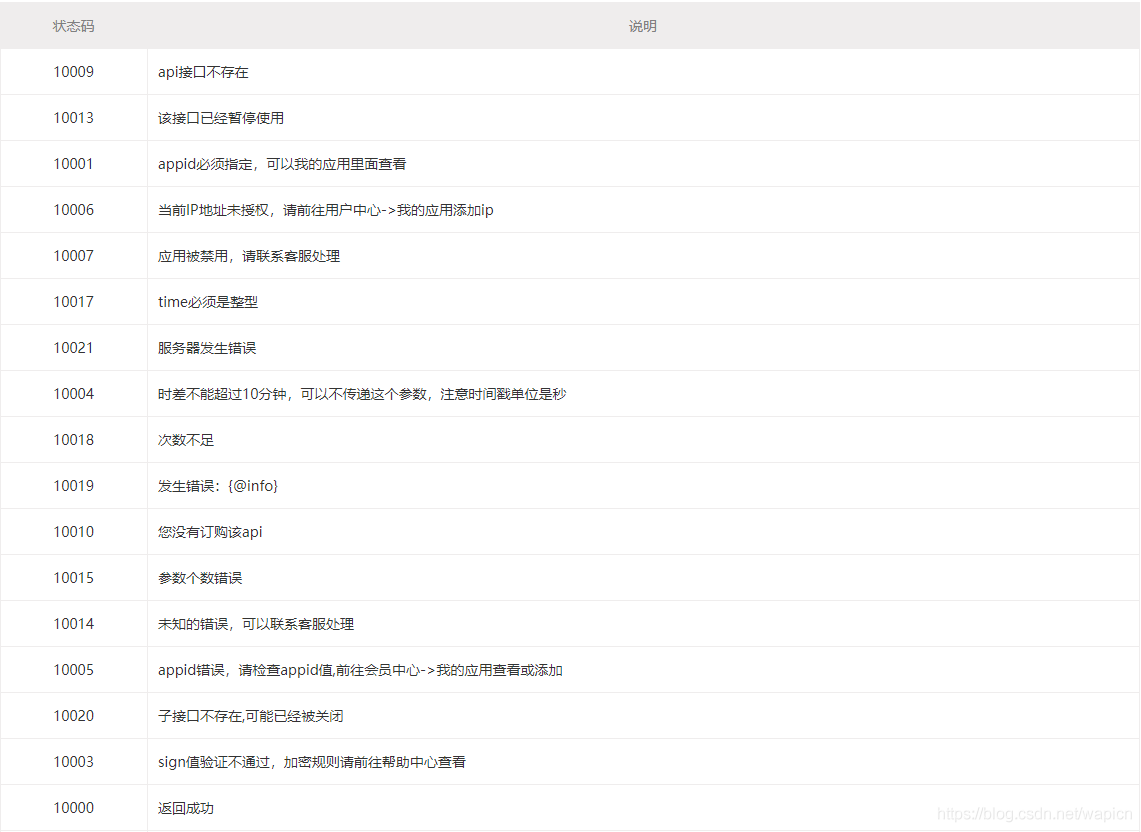Click the appid必须指定 description
This screenshot has height=832, width=1141.
tap(282, 164)
